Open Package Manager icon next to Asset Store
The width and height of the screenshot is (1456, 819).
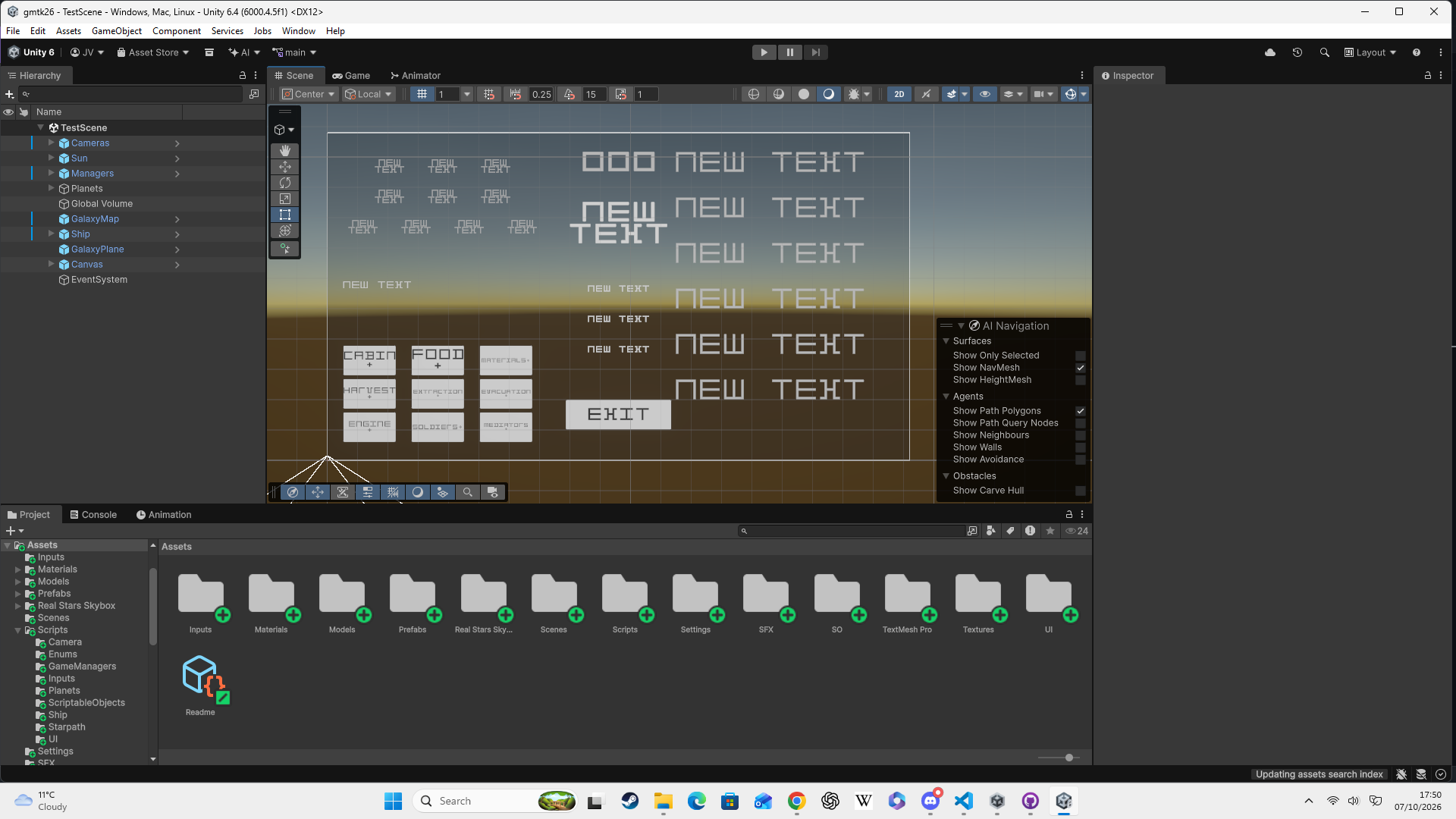(209, 52)
